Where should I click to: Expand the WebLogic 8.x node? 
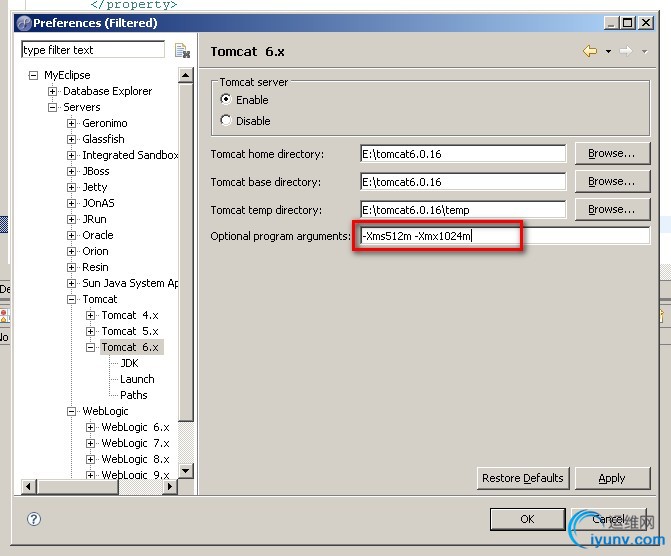click(x=90, y=459)
